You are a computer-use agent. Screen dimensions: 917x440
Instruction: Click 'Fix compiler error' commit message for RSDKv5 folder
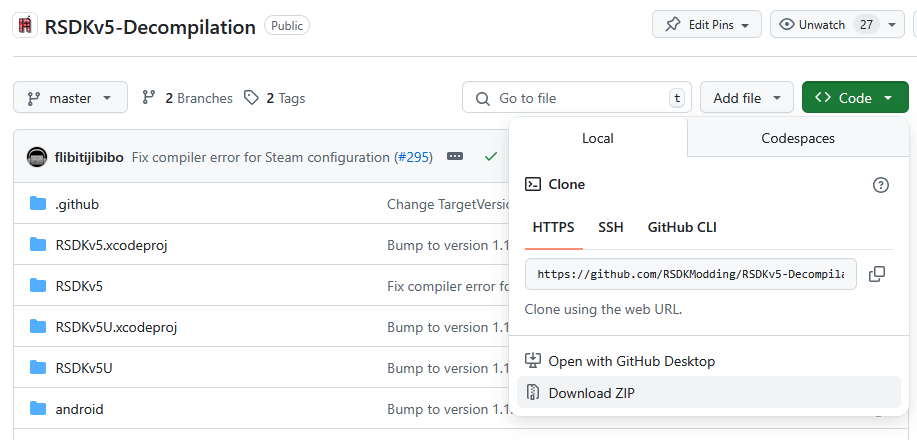449,286
